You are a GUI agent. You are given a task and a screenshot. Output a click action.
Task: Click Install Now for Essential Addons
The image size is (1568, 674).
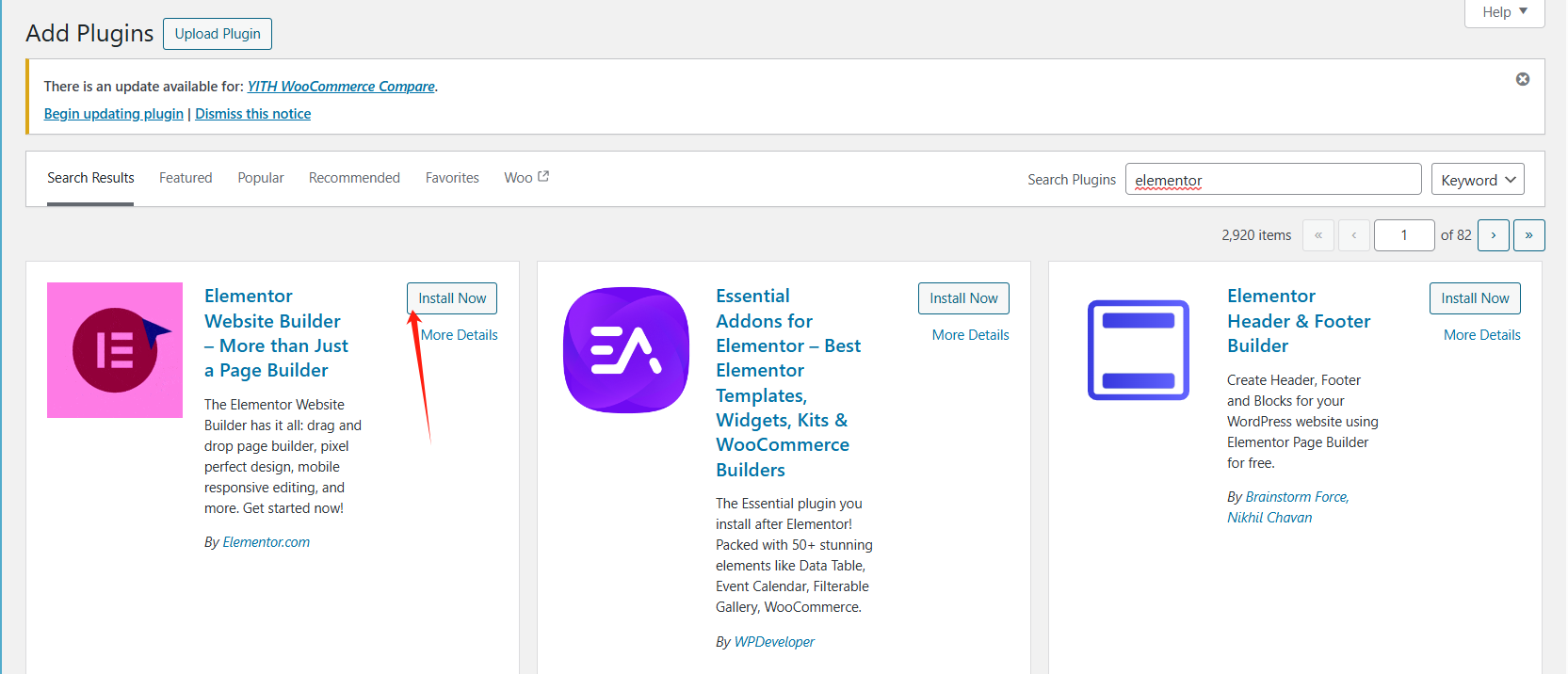963,298
